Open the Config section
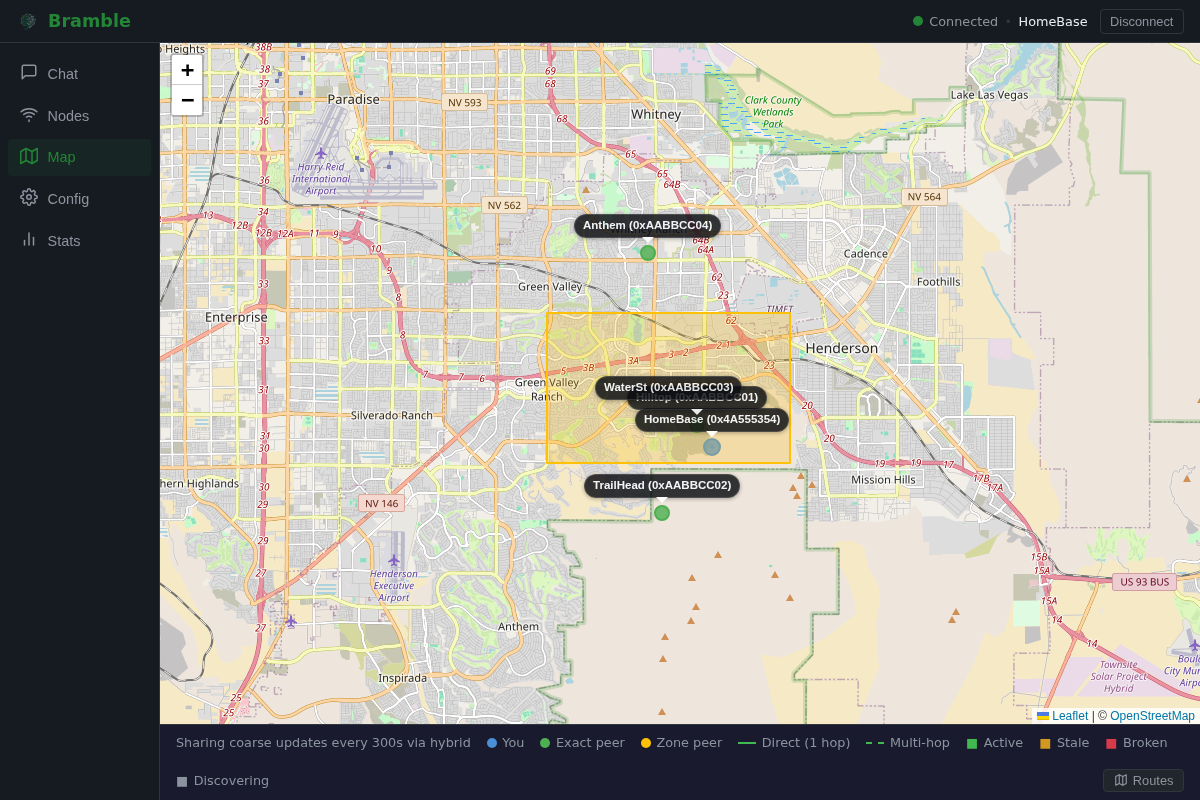This screenshot has height=800, width=1200. click(80, 199)
